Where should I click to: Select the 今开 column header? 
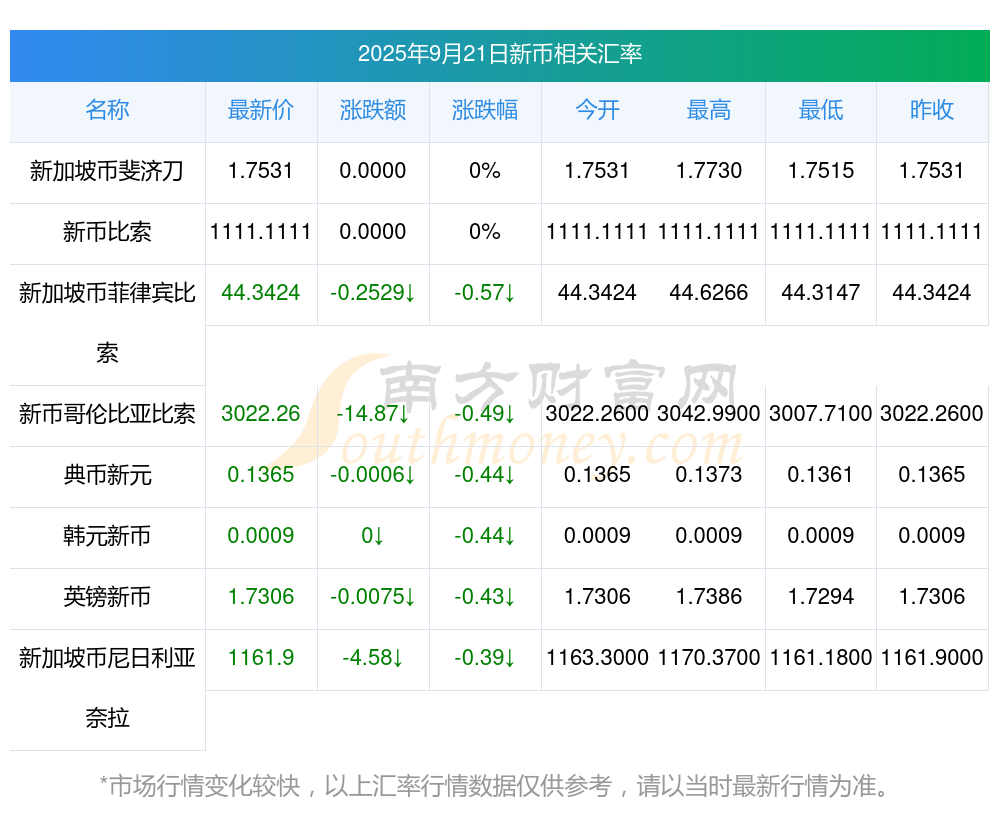click(x=597, y=110)
